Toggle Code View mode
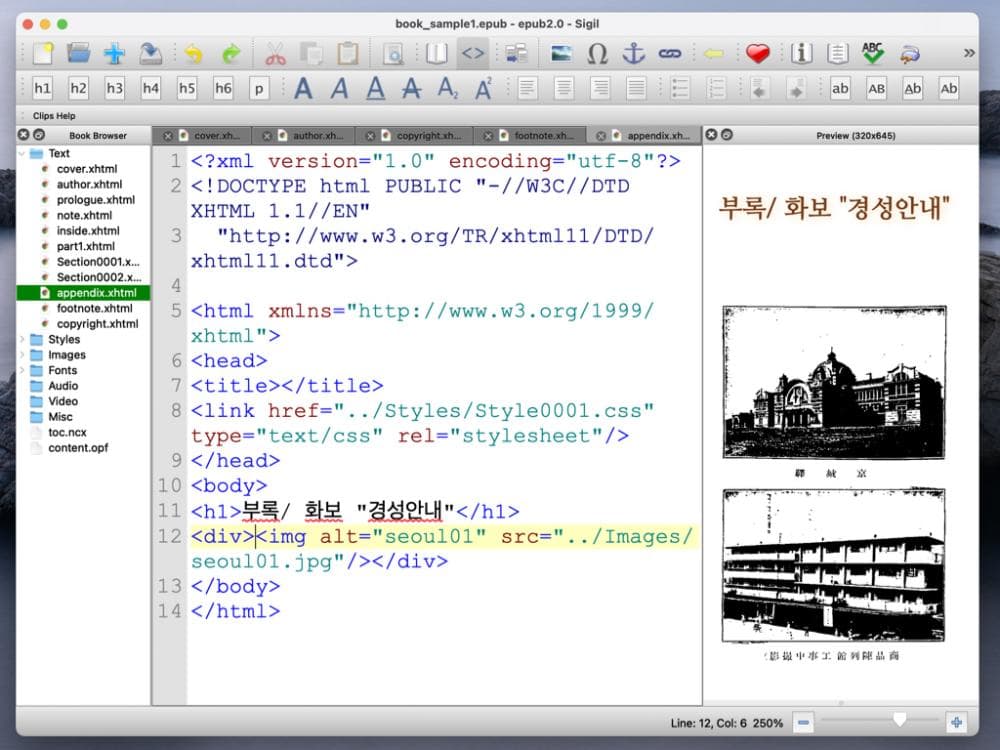This screenshot has width=1000, height=750. (x=473, y=54)
